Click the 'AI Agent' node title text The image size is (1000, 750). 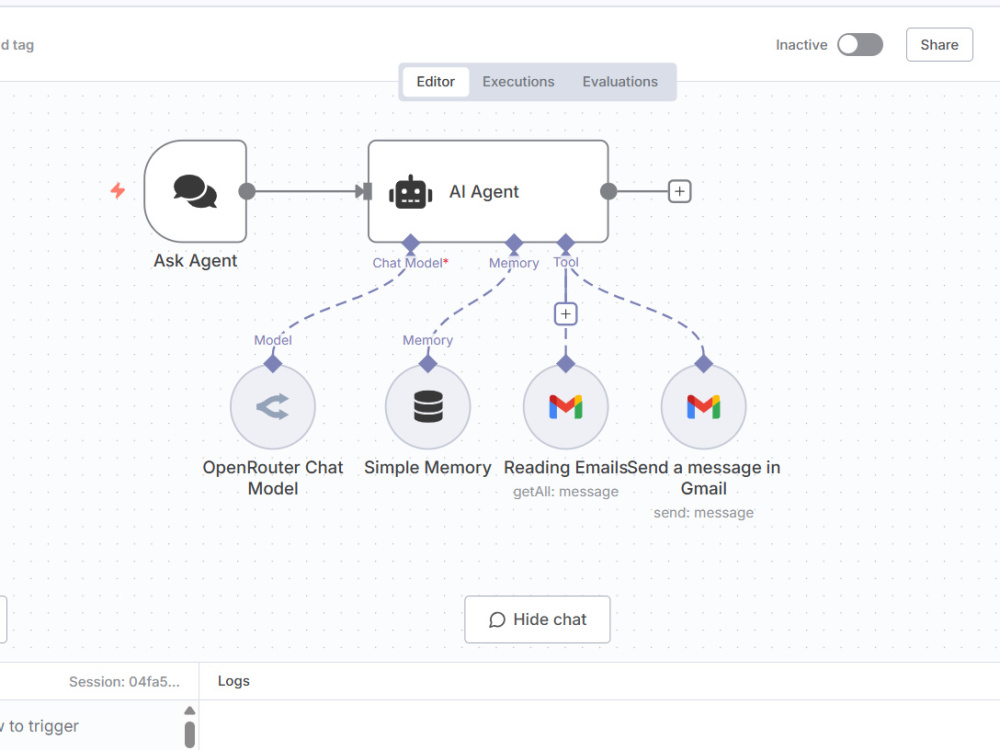click(484, 191)
